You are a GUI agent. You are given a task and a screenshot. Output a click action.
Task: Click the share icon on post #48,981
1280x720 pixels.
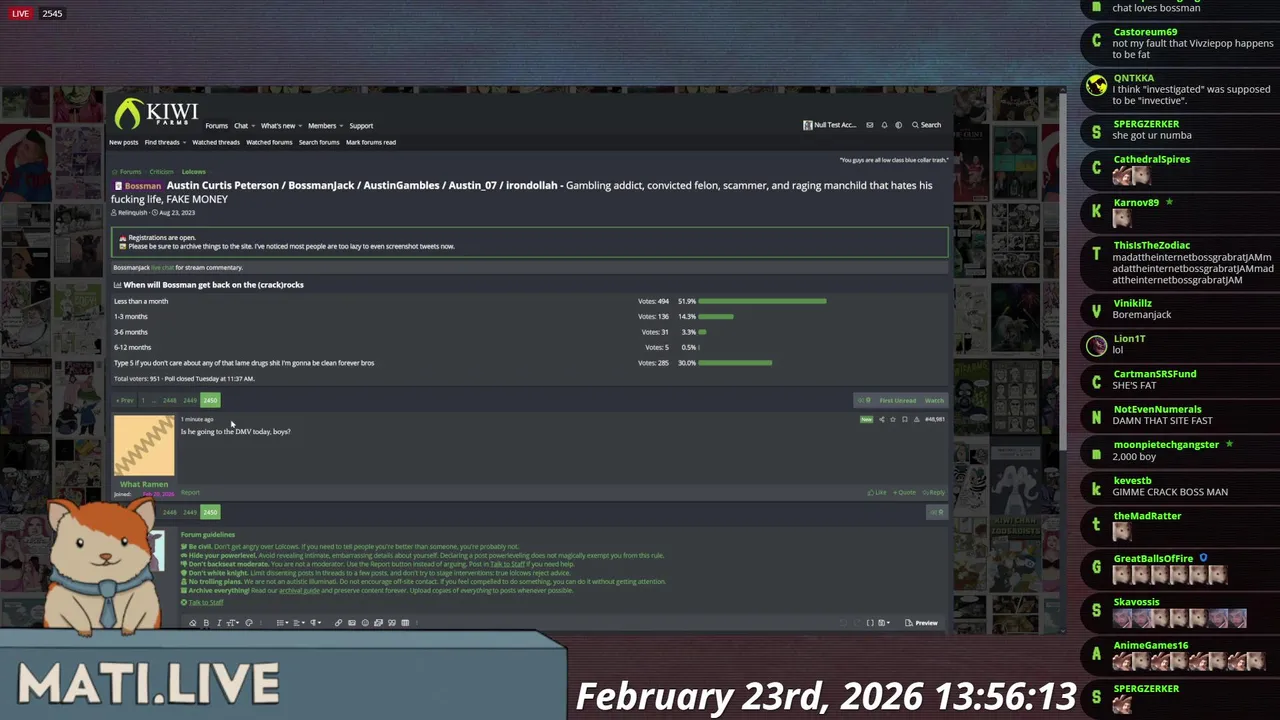pyautogui.click(x=881, y=419)
